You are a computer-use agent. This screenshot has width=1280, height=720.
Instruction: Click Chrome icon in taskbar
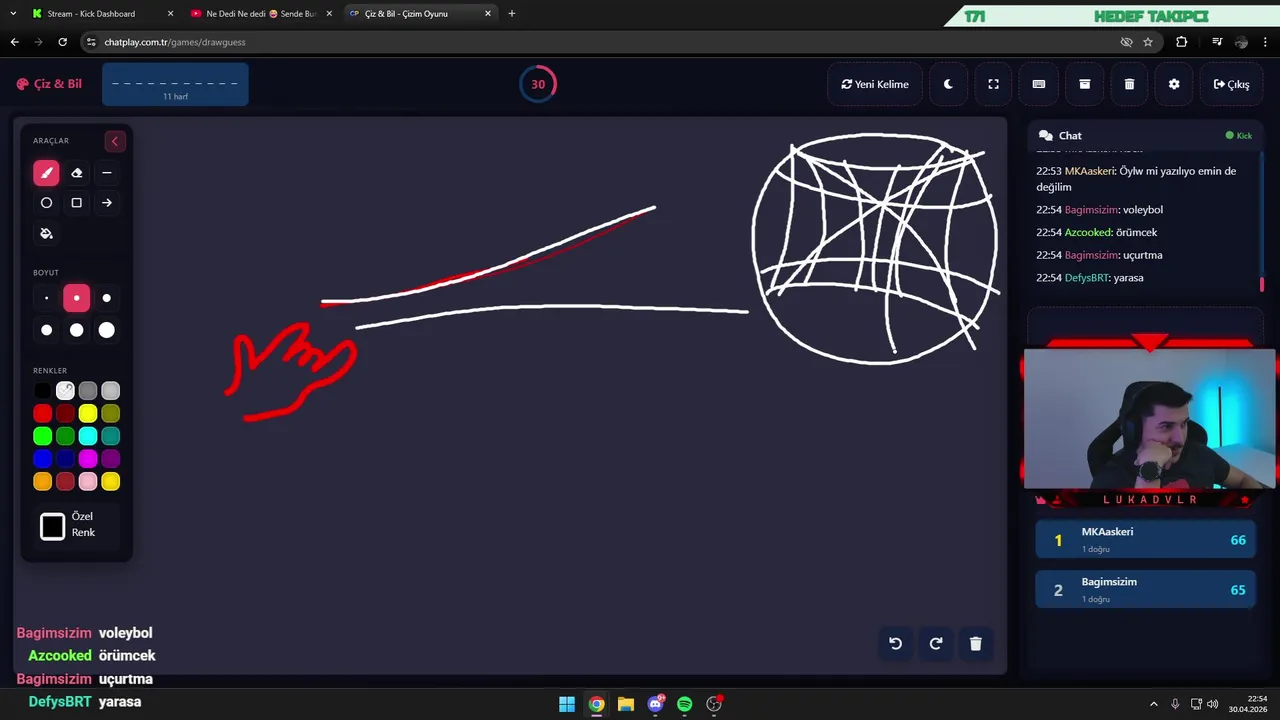tap(596, 704)
